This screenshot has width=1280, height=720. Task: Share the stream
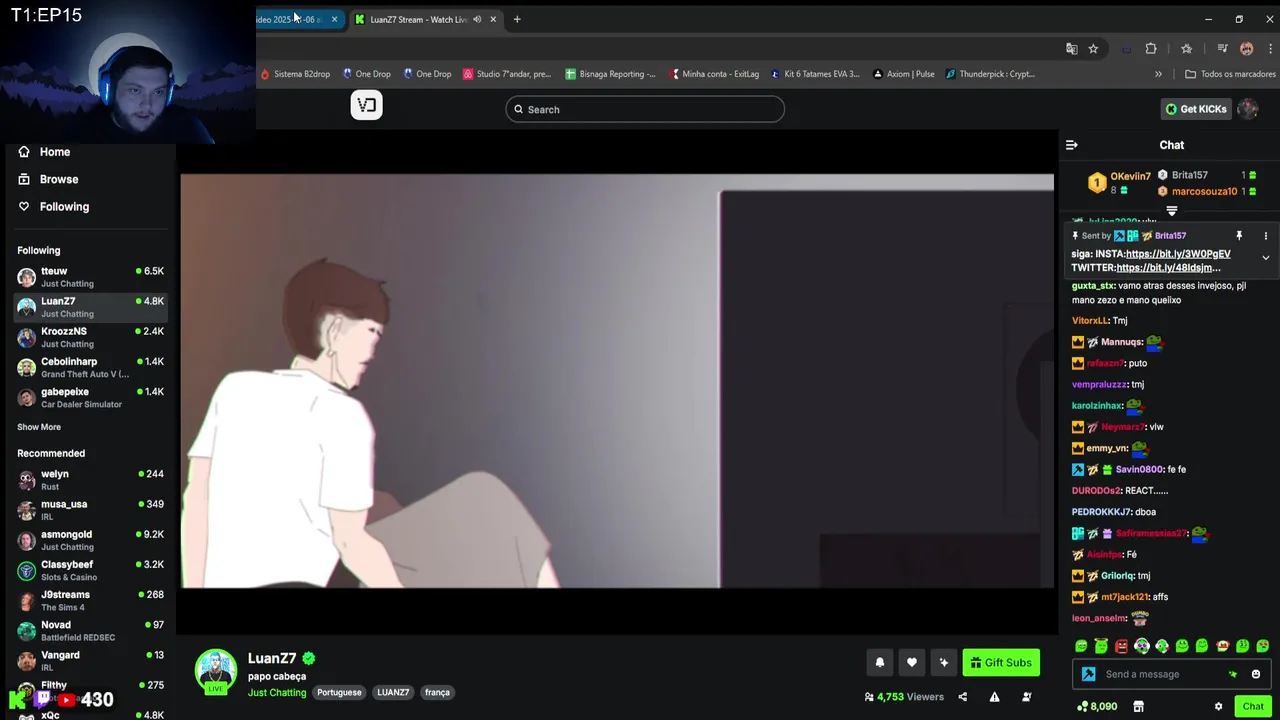coord(963,697)
